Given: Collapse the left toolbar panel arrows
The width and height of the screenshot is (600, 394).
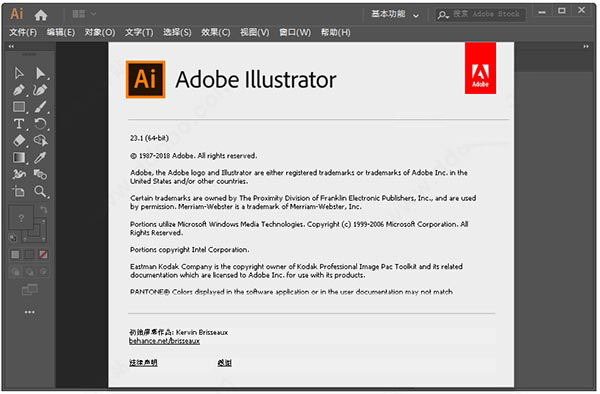Looking at the screenshot, I should (x=11, y=46).
